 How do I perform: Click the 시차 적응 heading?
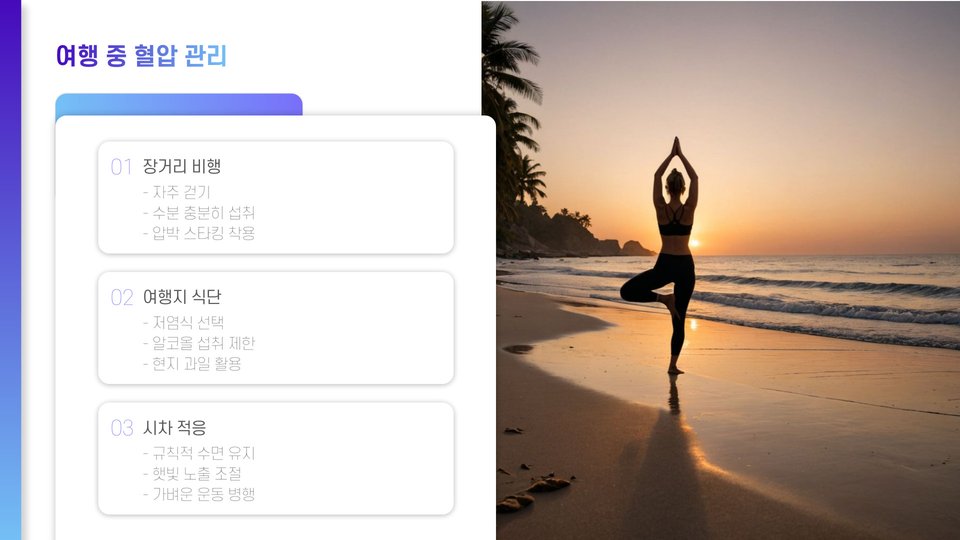(x=174, y=427)
